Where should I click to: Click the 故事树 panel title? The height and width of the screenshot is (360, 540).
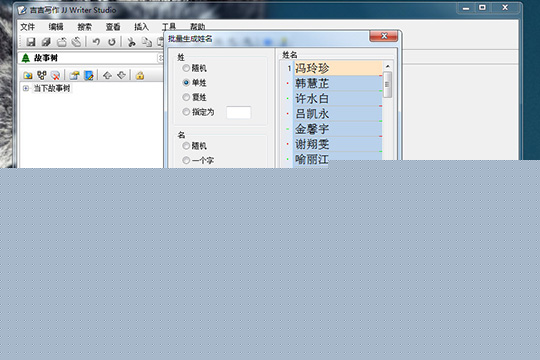45,58
